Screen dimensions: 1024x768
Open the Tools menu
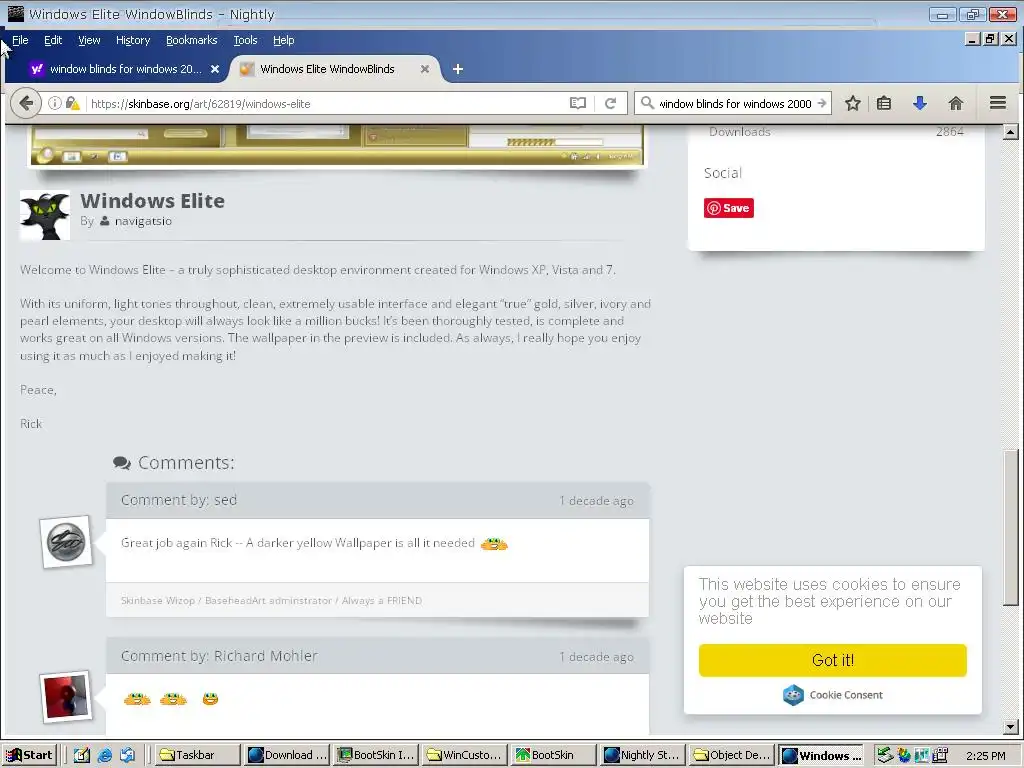pyautogui.click(x=246, y=40)
